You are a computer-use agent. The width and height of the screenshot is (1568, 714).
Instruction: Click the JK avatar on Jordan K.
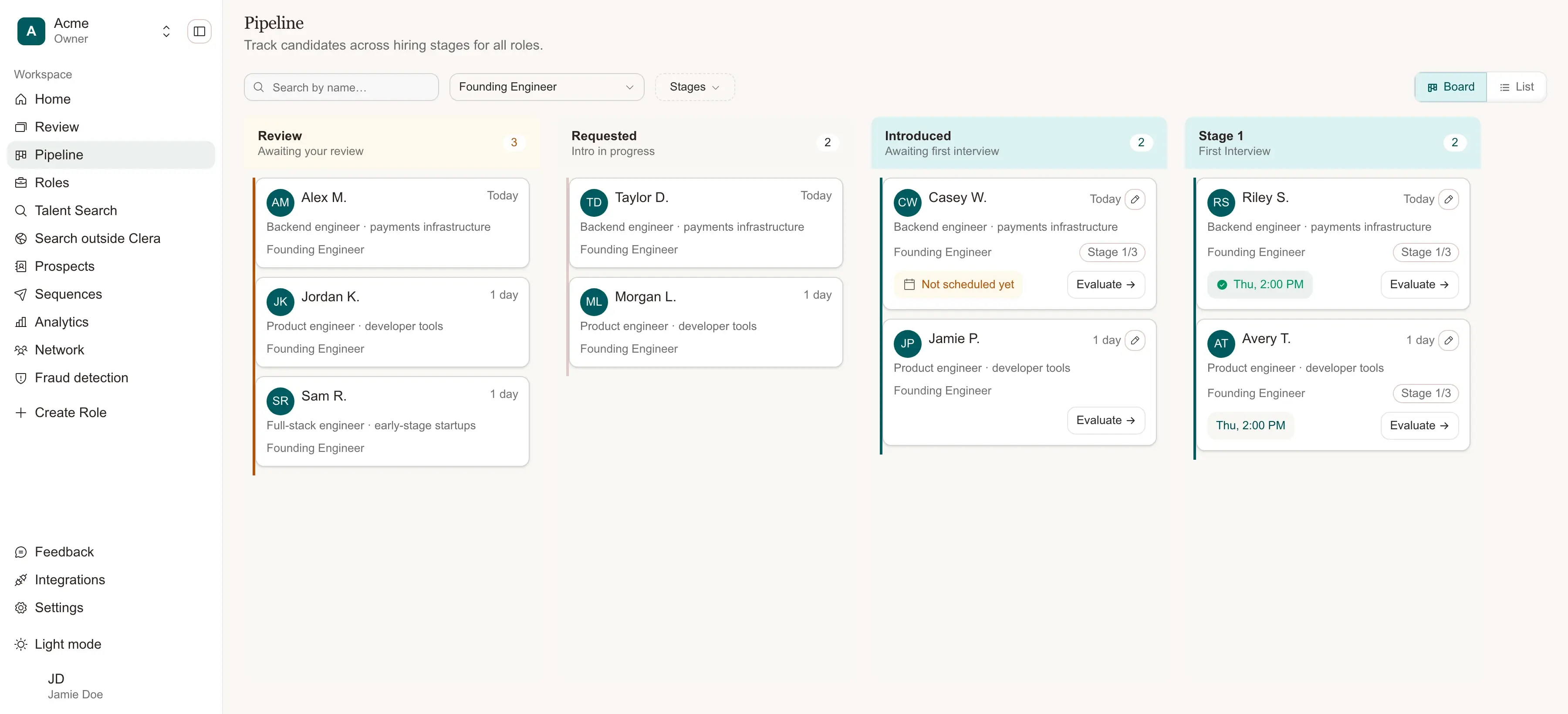[280, 302]
